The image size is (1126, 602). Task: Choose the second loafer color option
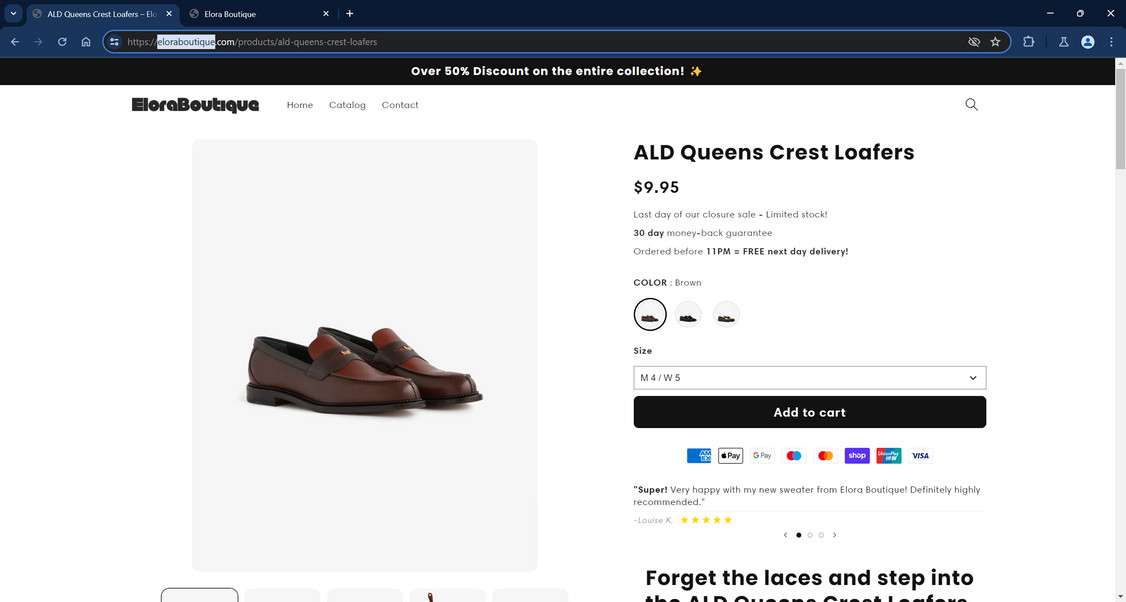tap(688, 315)
